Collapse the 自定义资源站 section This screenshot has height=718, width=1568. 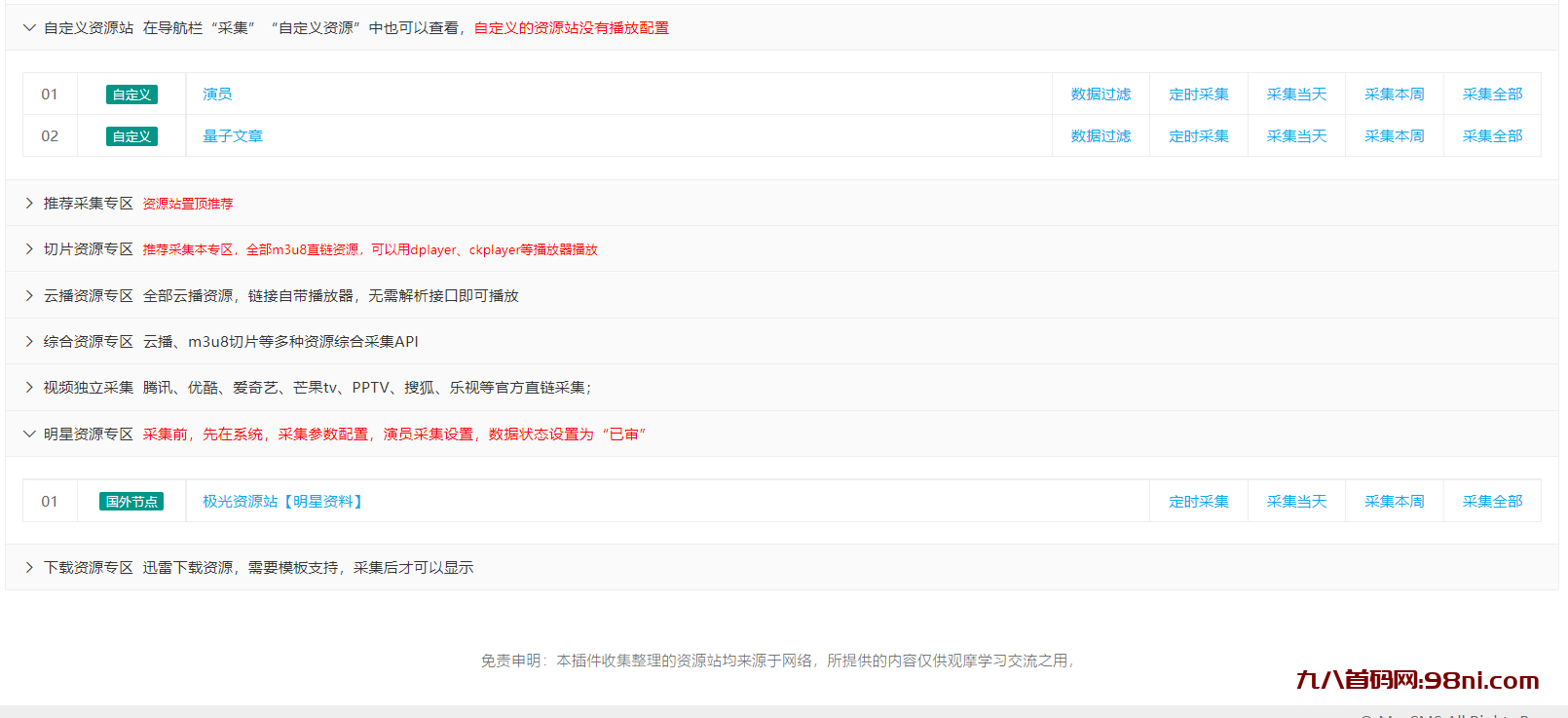[x=88, y=28]
